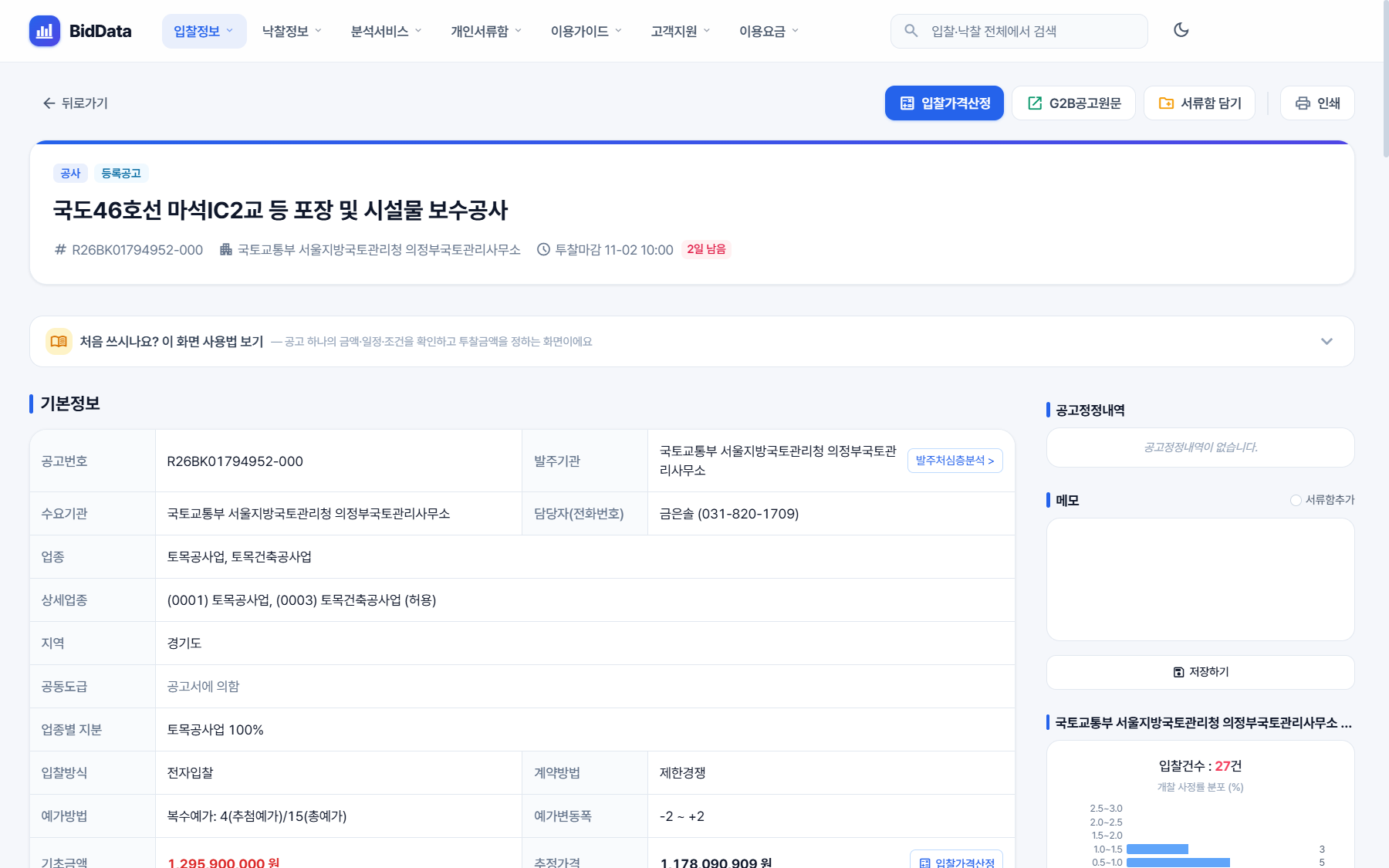Click the 1.0~1.5 blue histogram bar
Image resolution: width=1389 pixels, height=868 pixels.
click(1157, 849)
